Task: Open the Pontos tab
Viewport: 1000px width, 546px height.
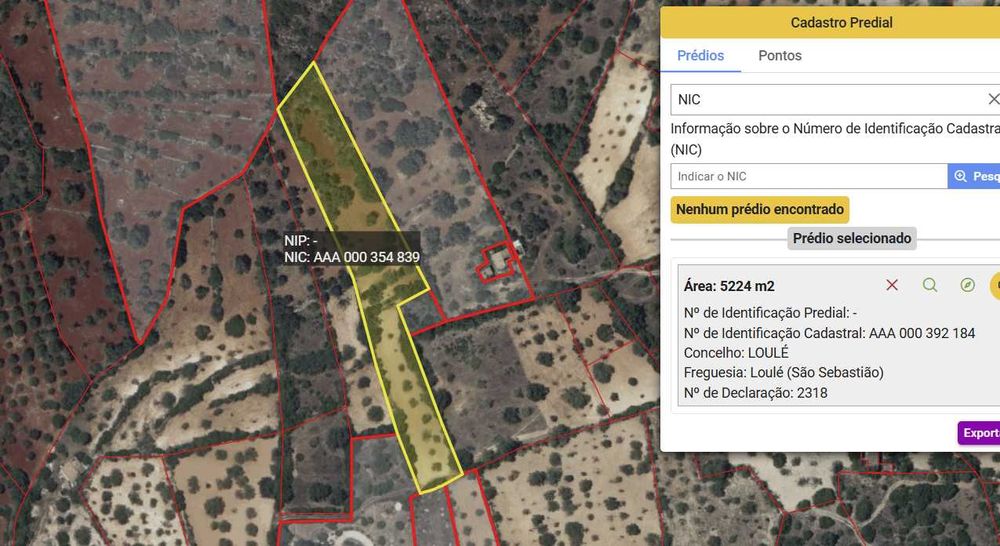Action: click(x=779, y=55)
